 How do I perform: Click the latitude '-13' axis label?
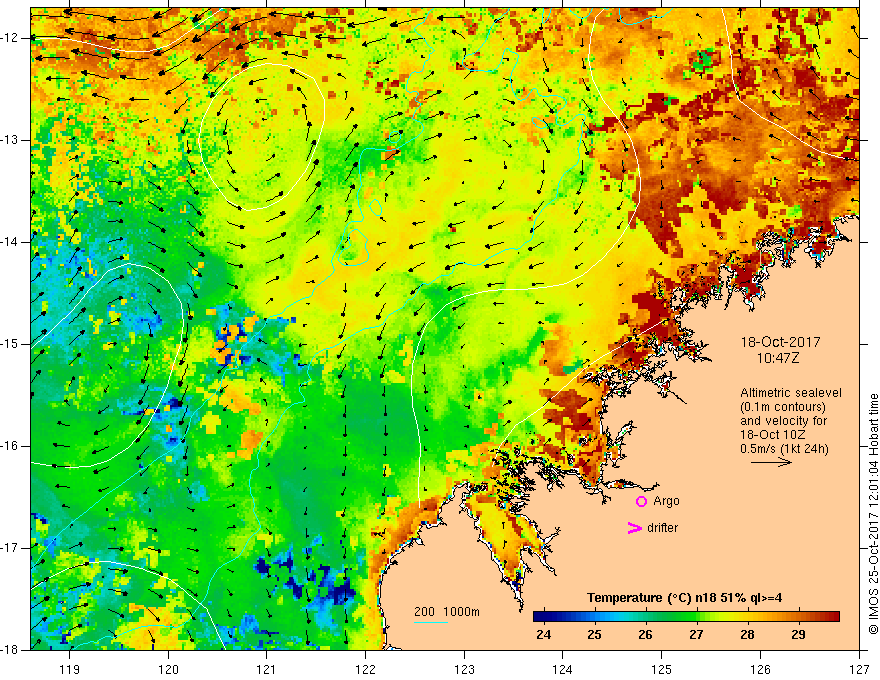click(x=11, y=140)
